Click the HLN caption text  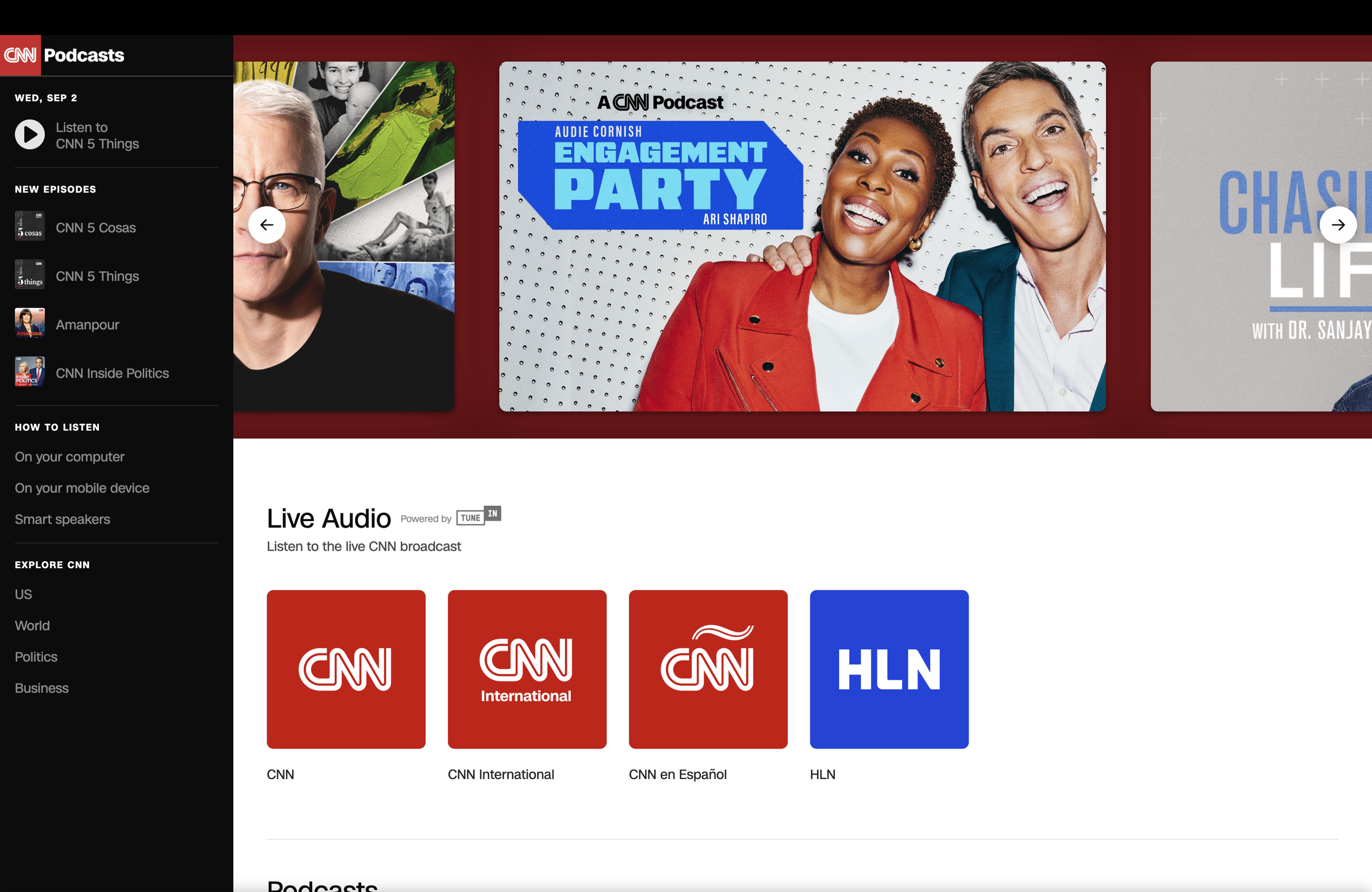823,774
